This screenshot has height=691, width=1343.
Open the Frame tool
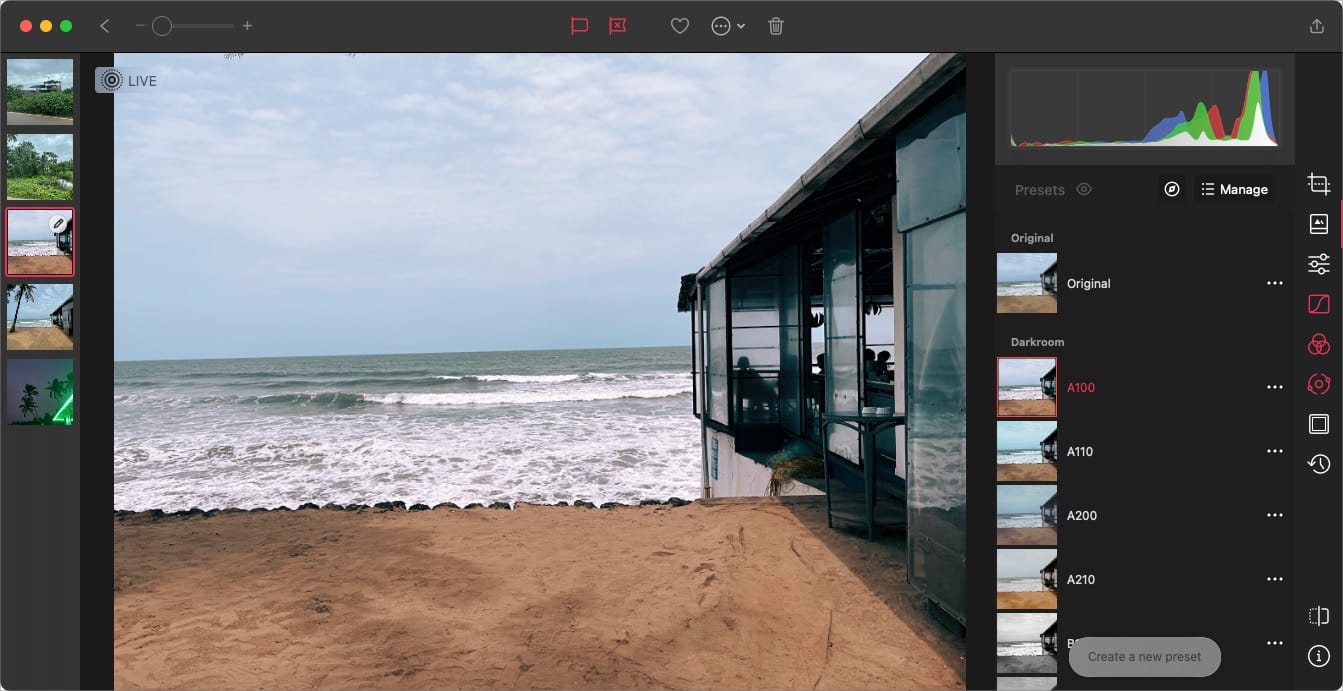coord(1318,424)
